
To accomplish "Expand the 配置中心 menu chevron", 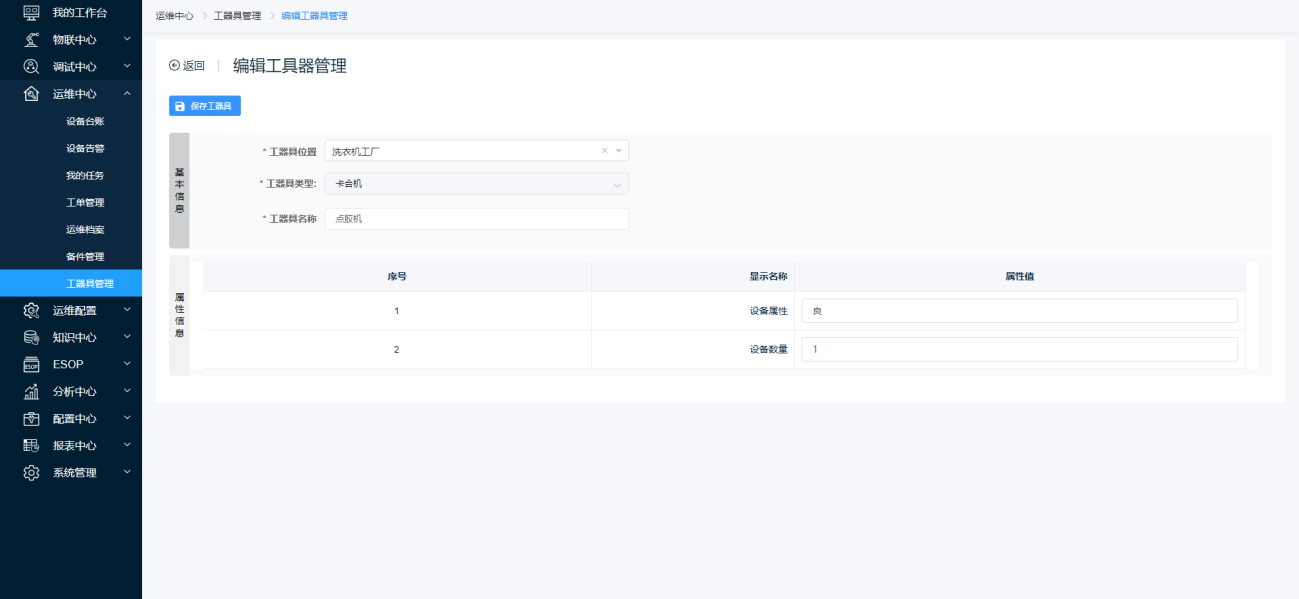I will [127, 419].
